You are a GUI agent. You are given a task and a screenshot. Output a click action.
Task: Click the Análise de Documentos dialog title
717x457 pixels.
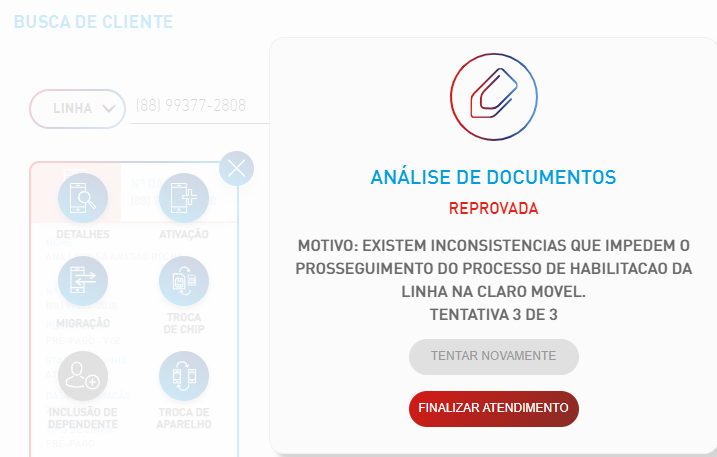point(493,177)
